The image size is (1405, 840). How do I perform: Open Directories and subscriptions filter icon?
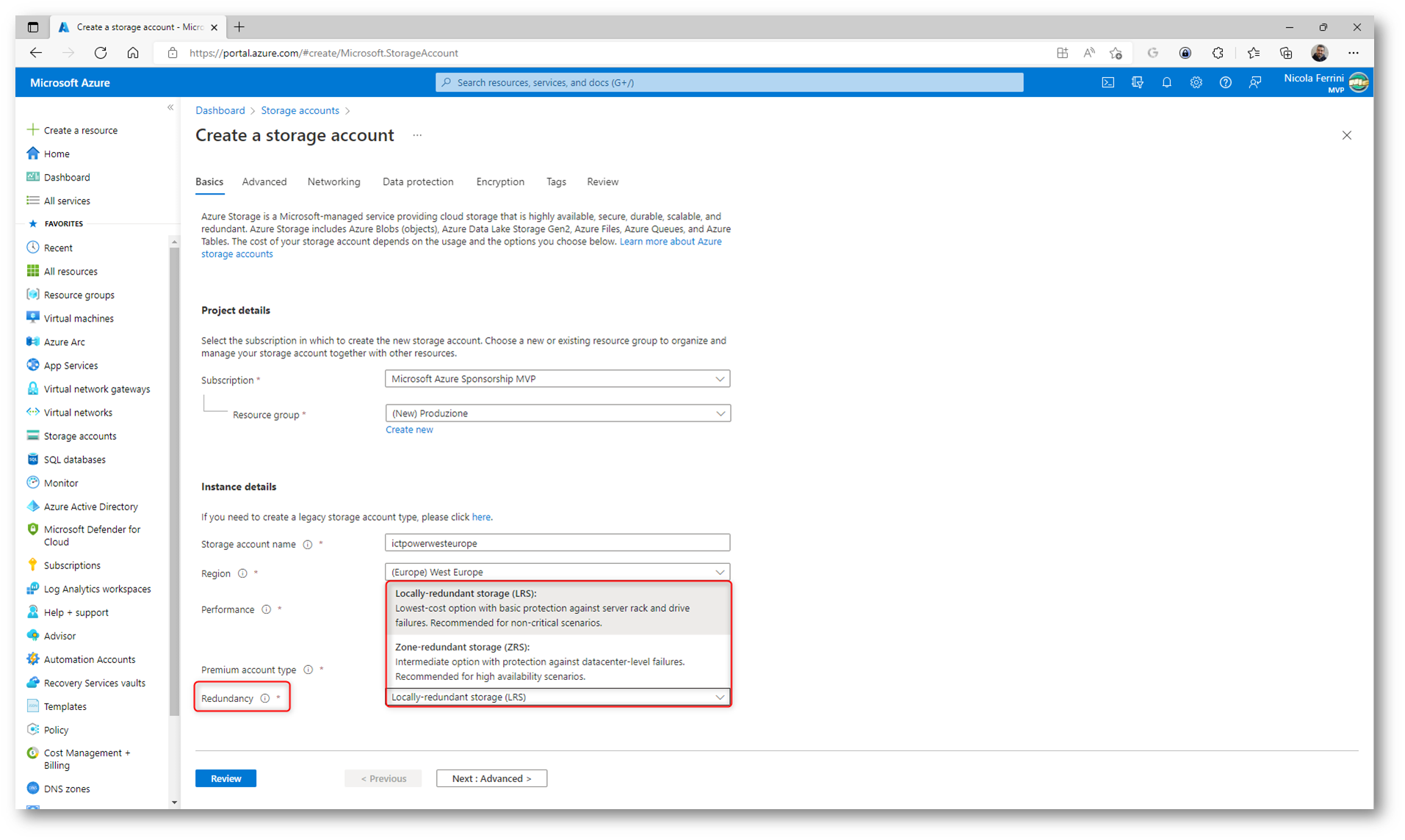[x=1138, y=82]
